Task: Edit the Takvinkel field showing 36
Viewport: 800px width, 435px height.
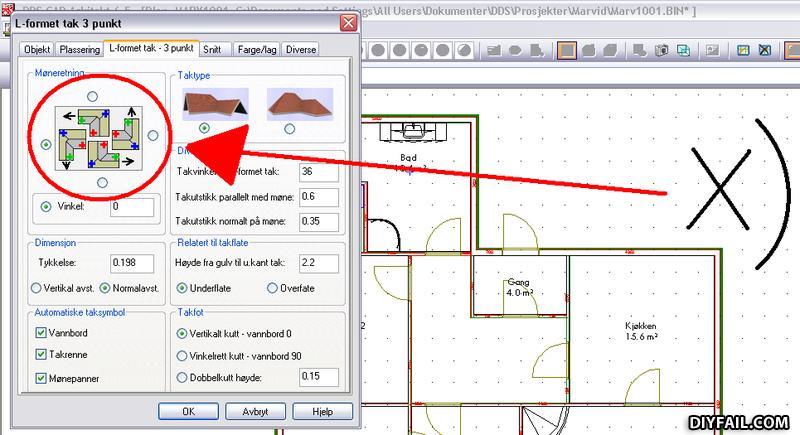Action: [319, 172]
